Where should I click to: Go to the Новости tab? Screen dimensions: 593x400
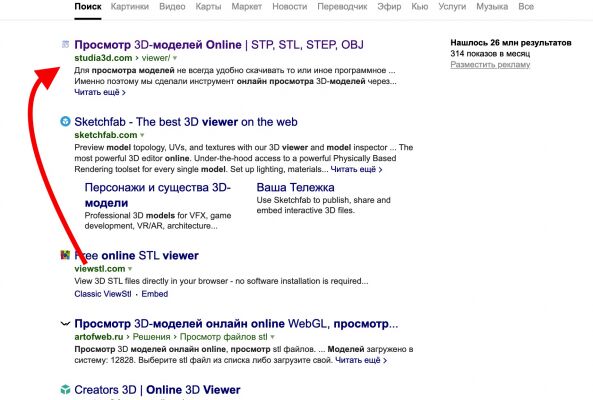click(x=290, y=6)
